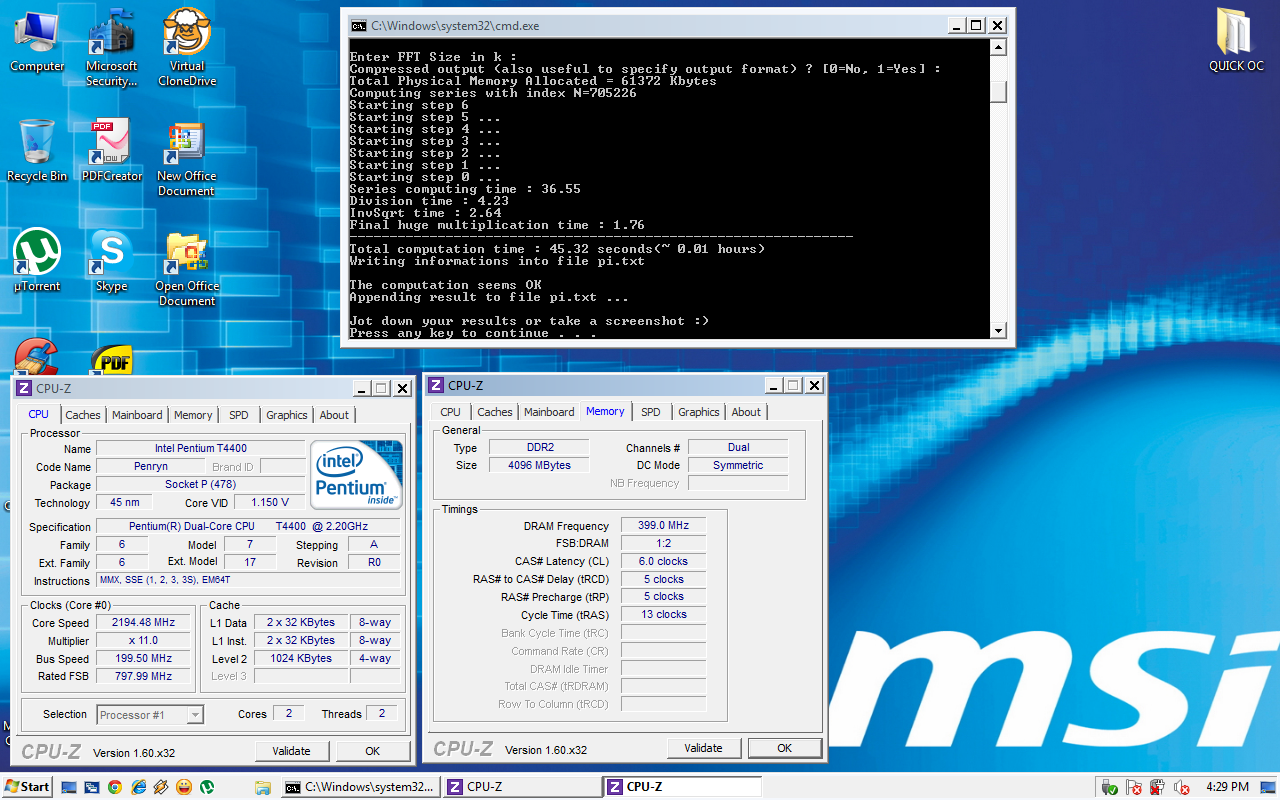Select the New Office Document shortcut
Screen dimensions: 1280x800
point(187,160)
